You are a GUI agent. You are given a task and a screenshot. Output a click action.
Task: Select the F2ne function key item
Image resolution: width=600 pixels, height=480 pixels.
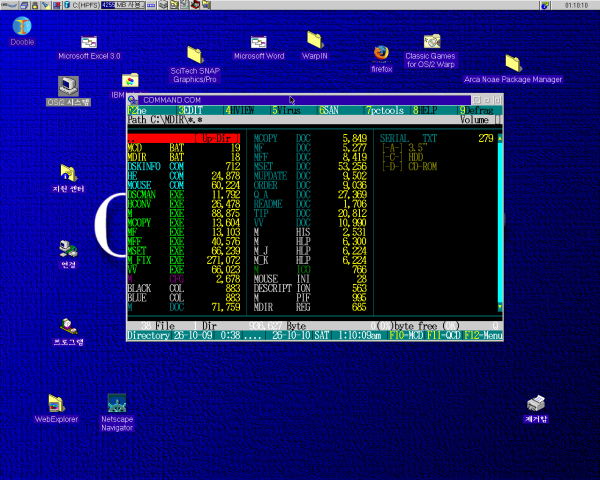tap(137, 111)
